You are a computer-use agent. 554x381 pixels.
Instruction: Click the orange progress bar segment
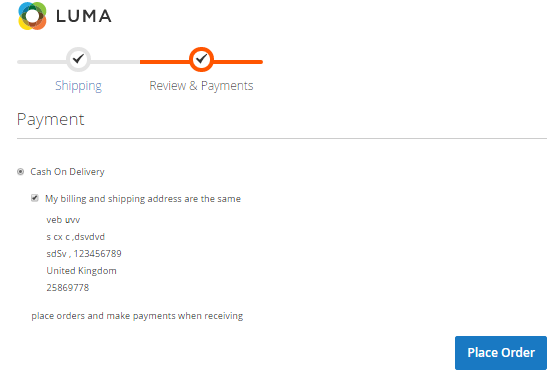coord(201,62)
